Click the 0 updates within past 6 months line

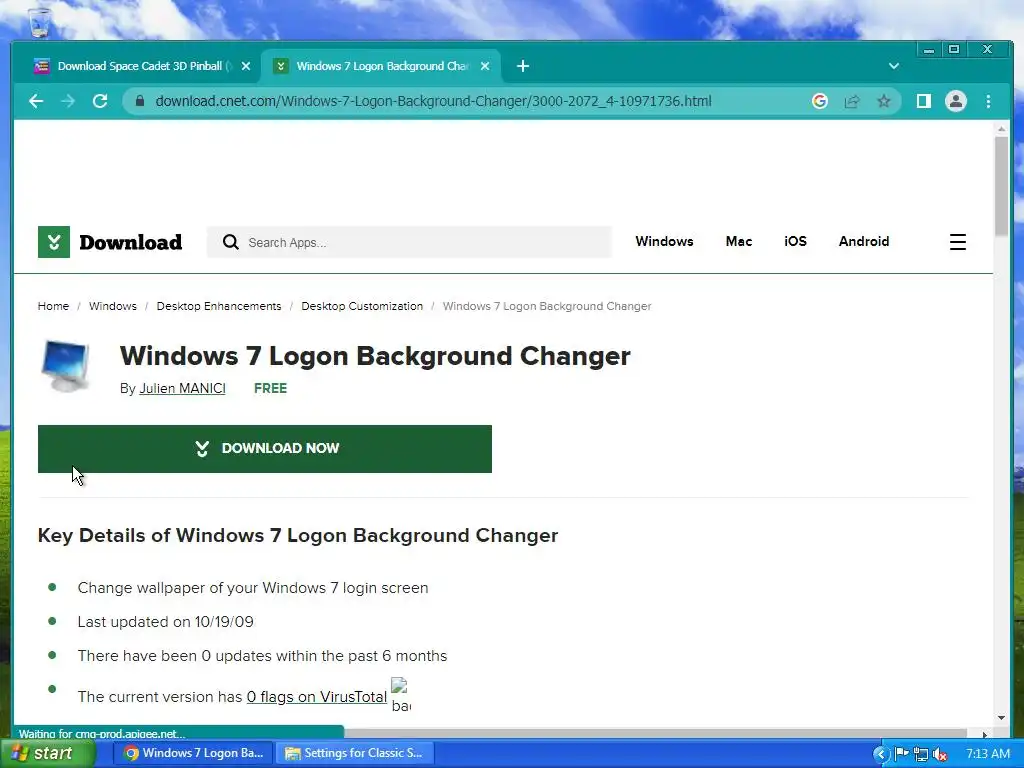263,656
